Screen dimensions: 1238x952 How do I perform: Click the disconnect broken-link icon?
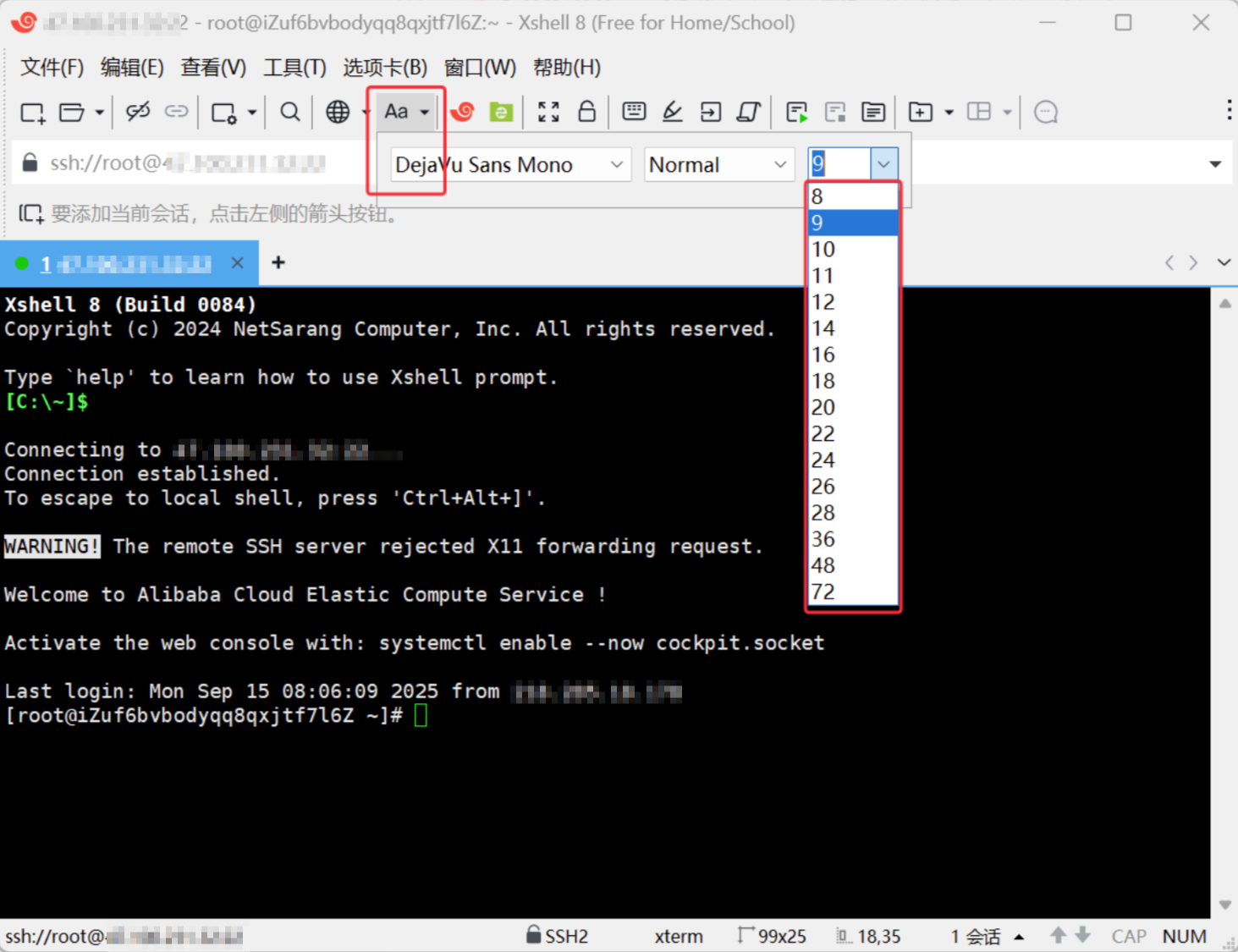(138, 112)
